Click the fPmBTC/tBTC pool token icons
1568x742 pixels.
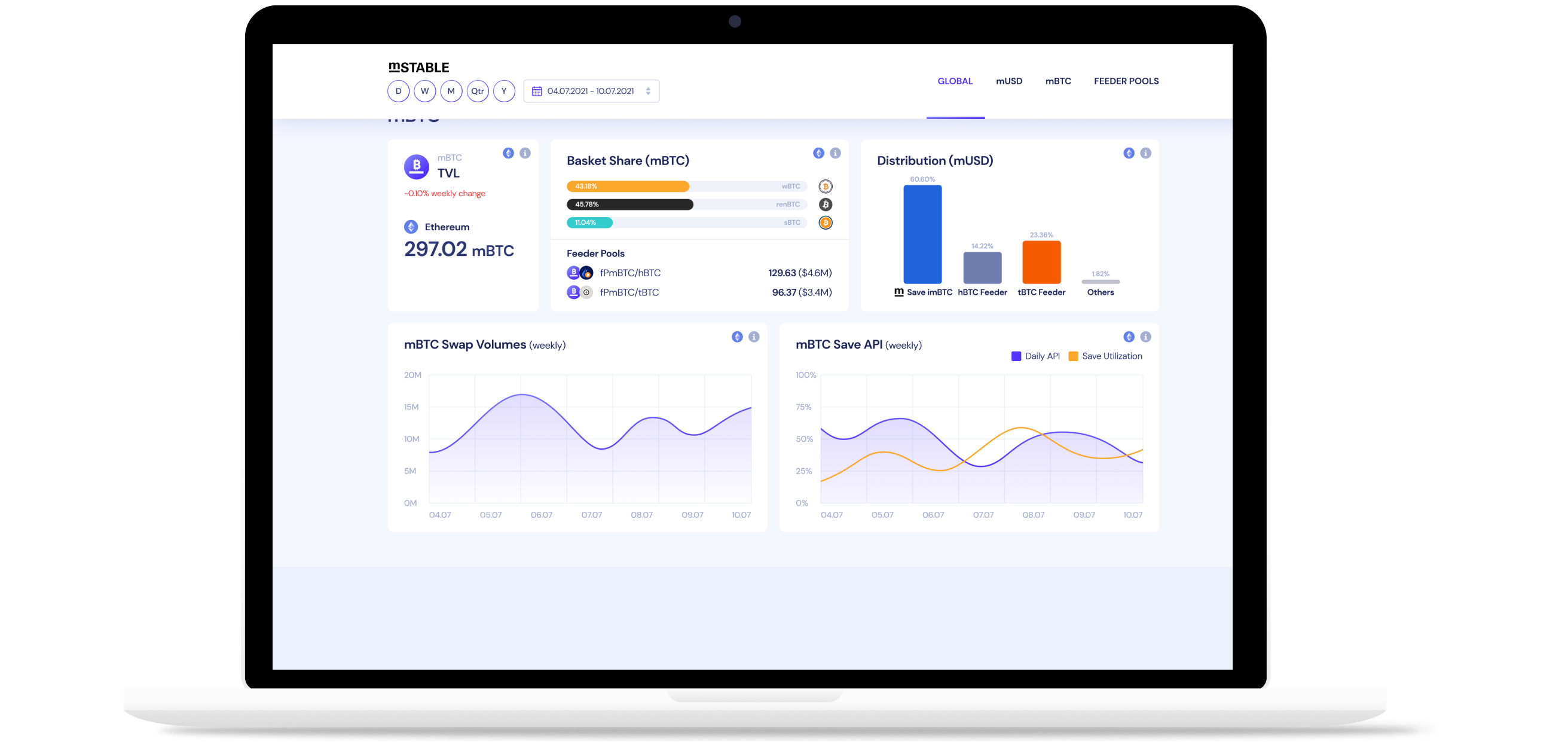579,292
